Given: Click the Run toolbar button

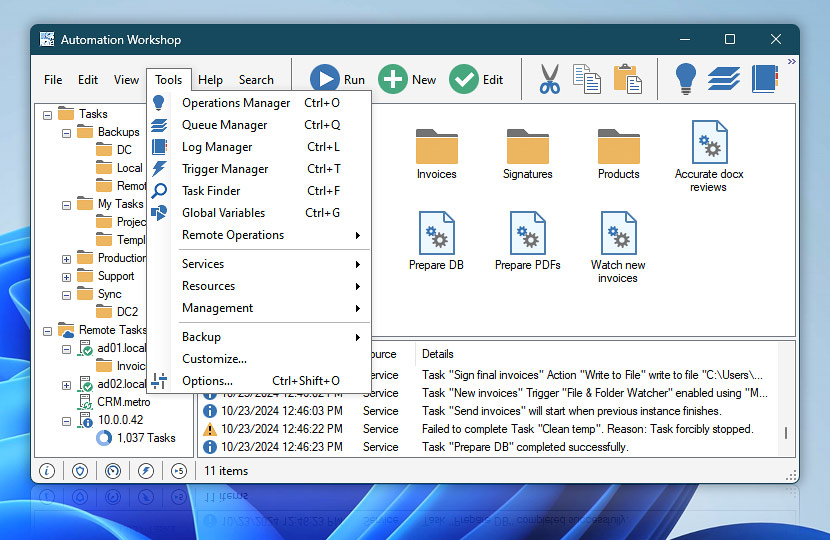Looking at the screenshot, I should click(337, 79).
